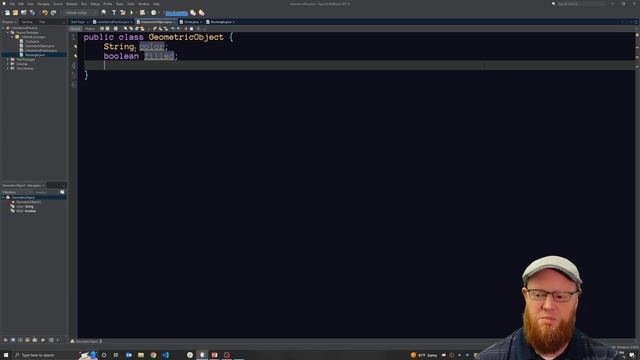Select Rectangle.java in the Projects tree
The height and width of the screenshot is (360, 640).
[x=35, y=55]
